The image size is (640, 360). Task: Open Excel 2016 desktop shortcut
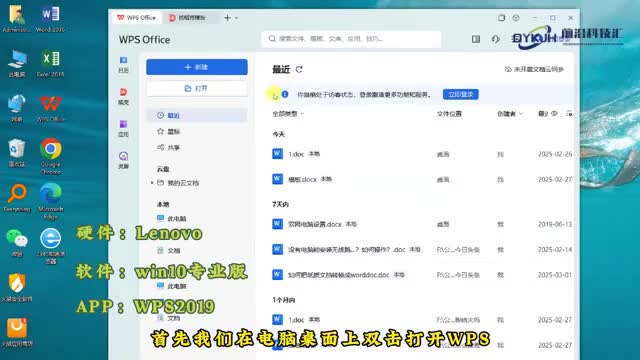click(50, 64)
